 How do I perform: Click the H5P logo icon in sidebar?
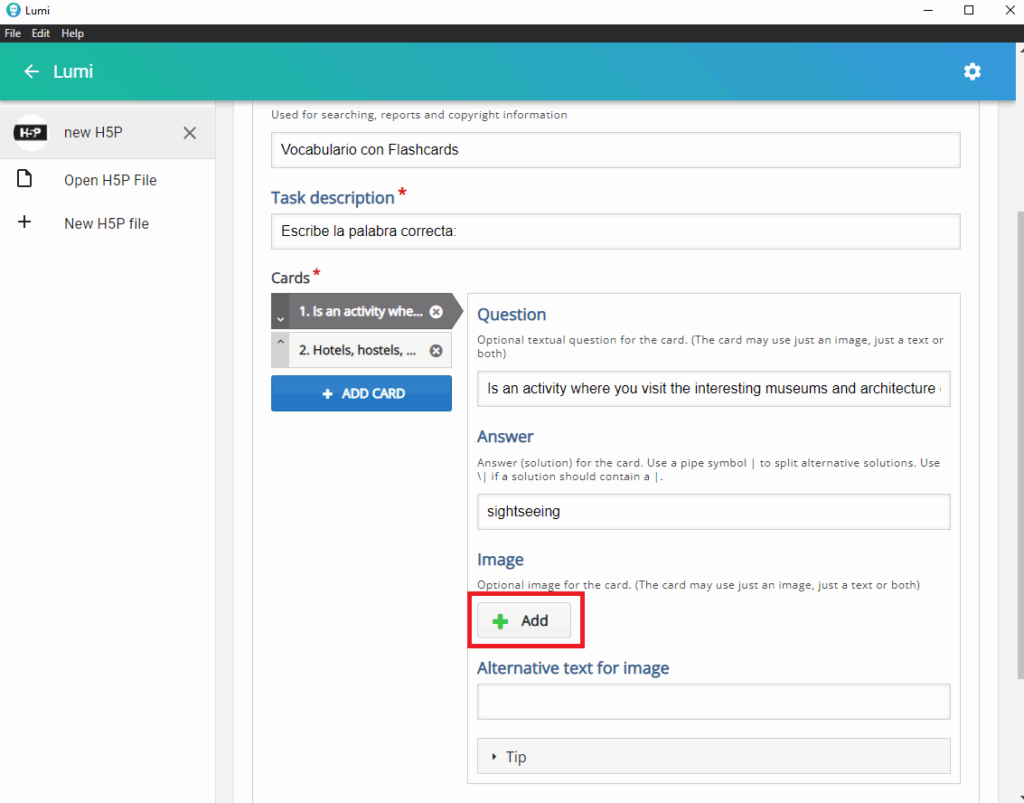tap(31, 132)
